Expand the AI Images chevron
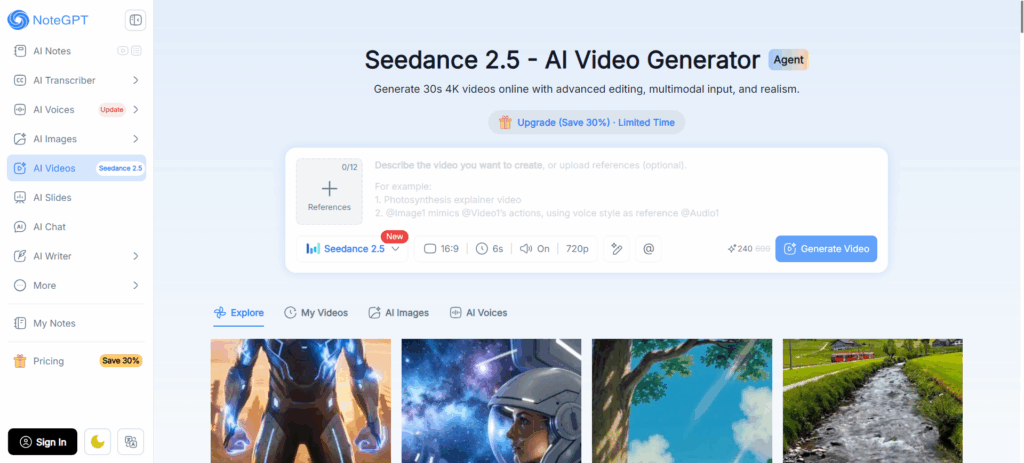1024x463 pixels. point(136,139)
